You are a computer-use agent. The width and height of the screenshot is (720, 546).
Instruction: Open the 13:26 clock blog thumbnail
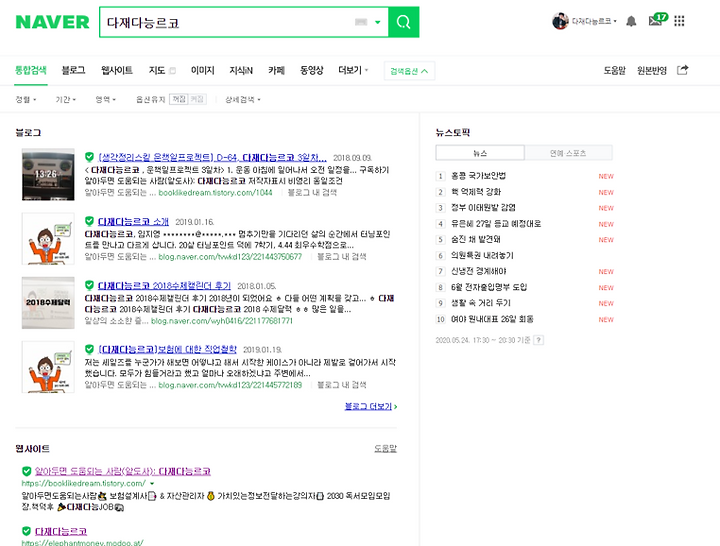pyautogui.click(x=48, y=174)
